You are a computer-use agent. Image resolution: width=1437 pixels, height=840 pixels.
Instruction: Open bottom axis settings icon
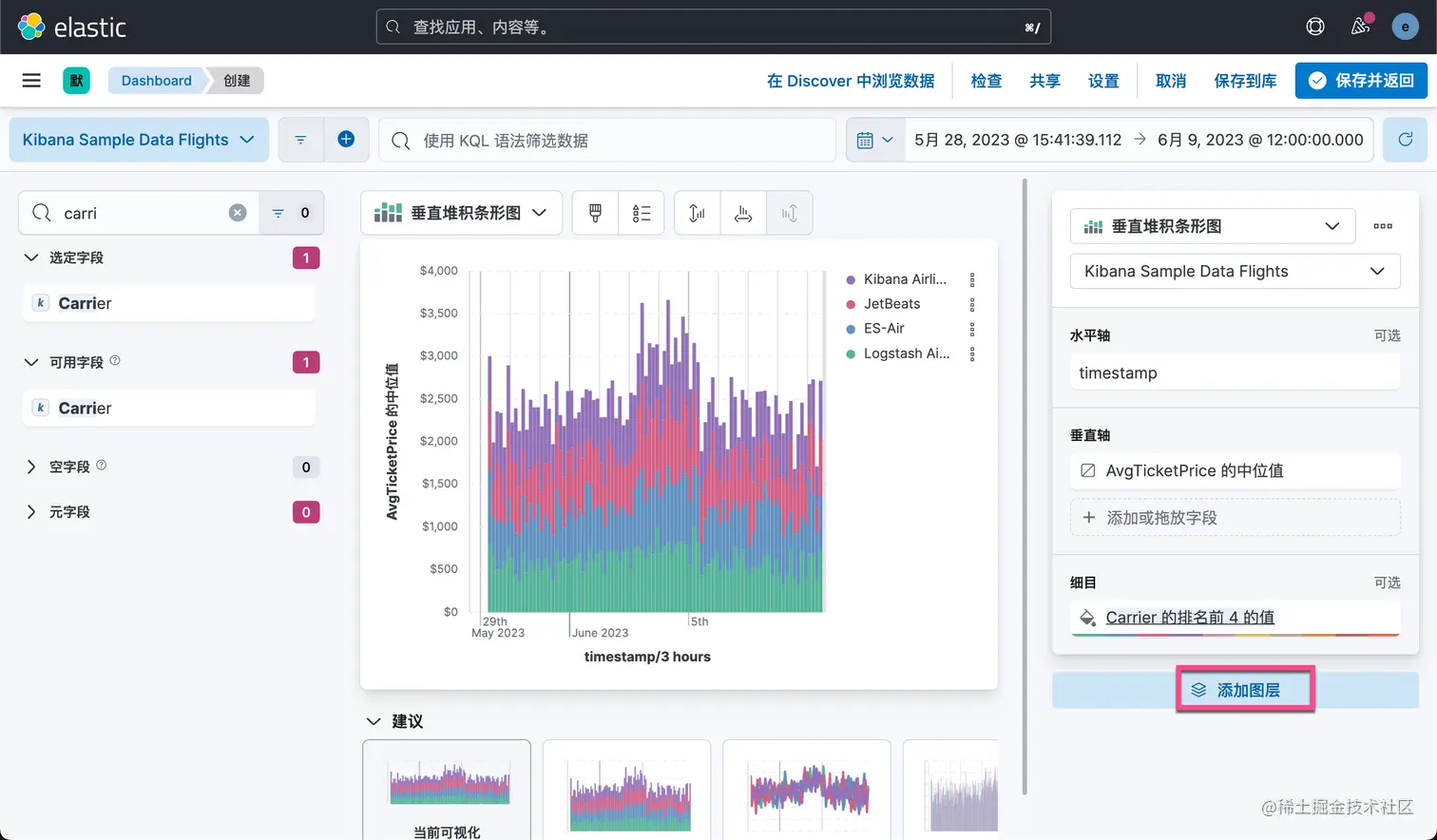743,213
